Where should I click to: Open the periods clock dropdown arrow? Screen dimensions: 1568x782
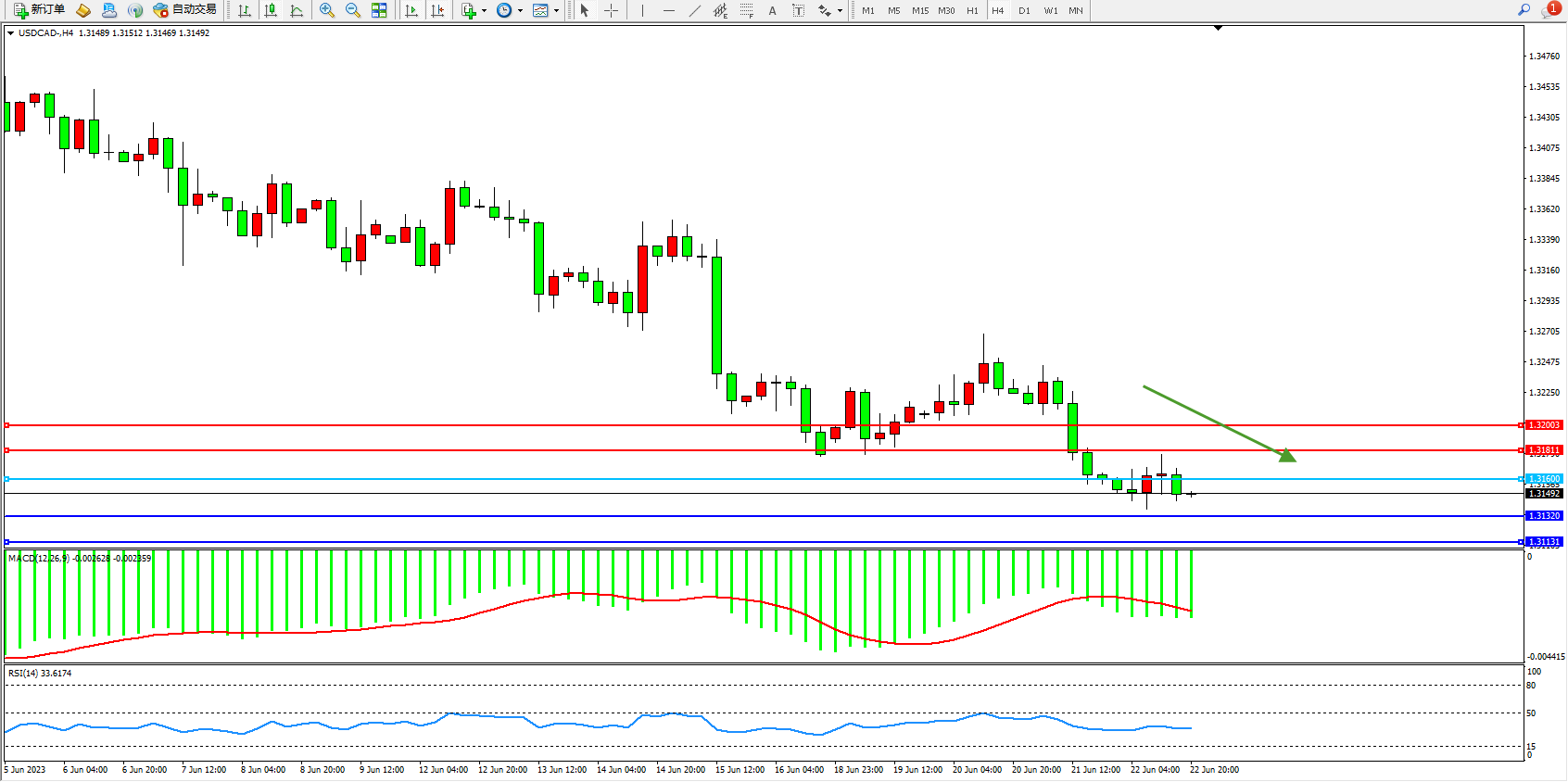tap(520, 11)
